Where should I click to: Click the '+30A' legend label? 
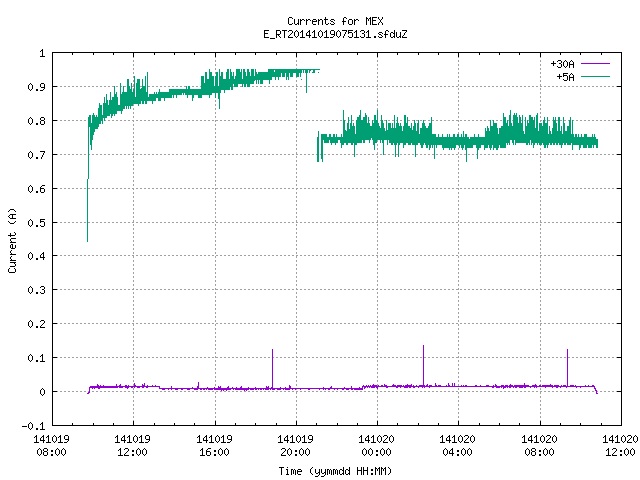click(562, 64)
